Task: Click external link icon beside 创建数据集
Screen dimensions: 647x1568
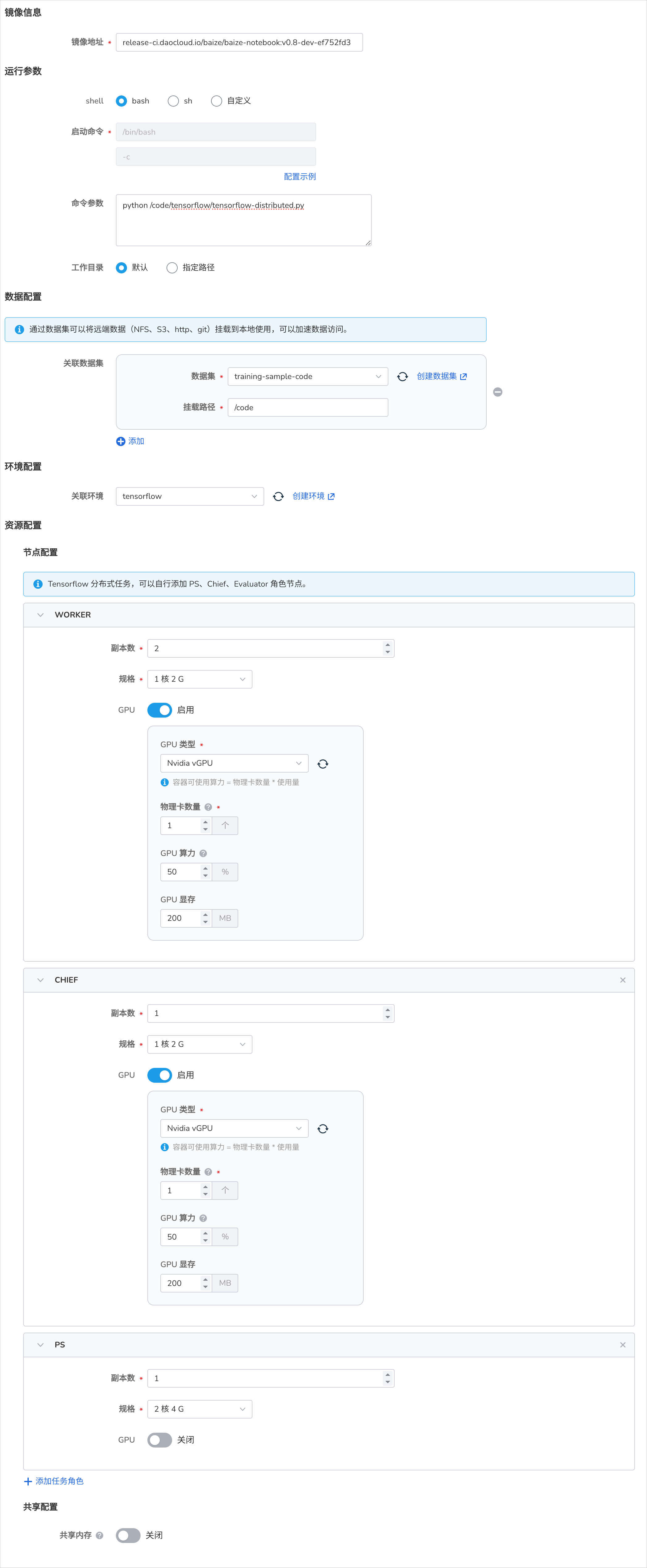Action: (x=464, y=377)
